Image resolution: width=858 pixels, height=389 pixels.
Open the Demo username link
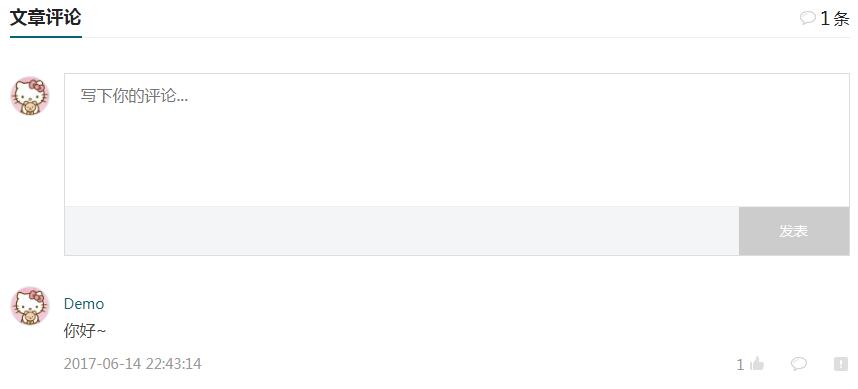[84, 304]
